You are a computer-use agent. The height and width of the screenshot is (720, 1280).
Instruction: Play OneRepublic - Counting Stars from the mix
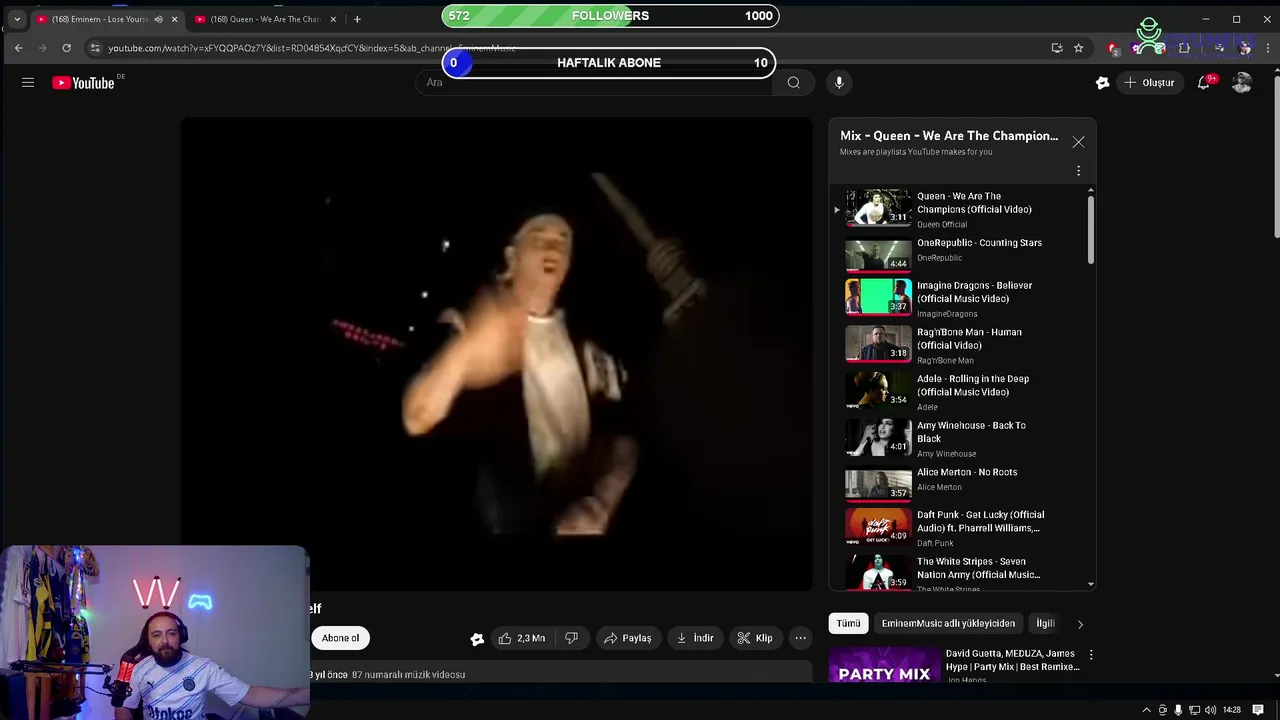(960, 254)
